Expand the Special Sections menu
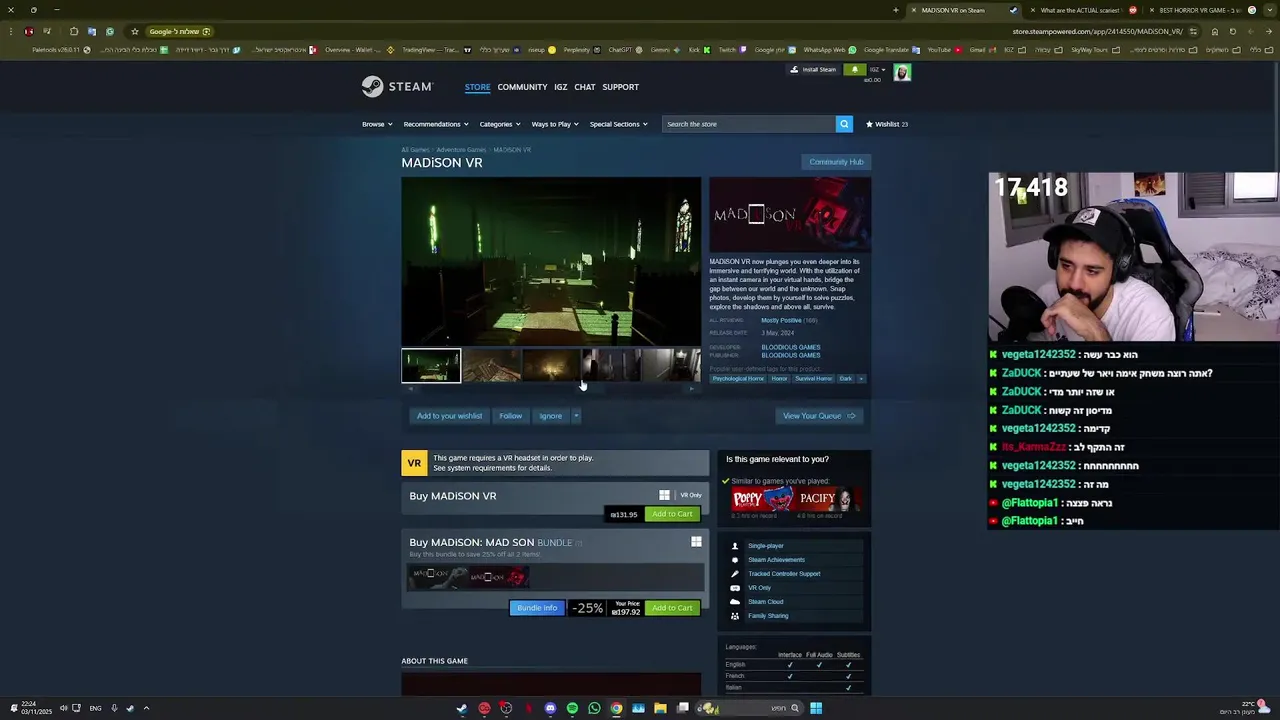Screen dimensions: 1280x720 (618, 124)
